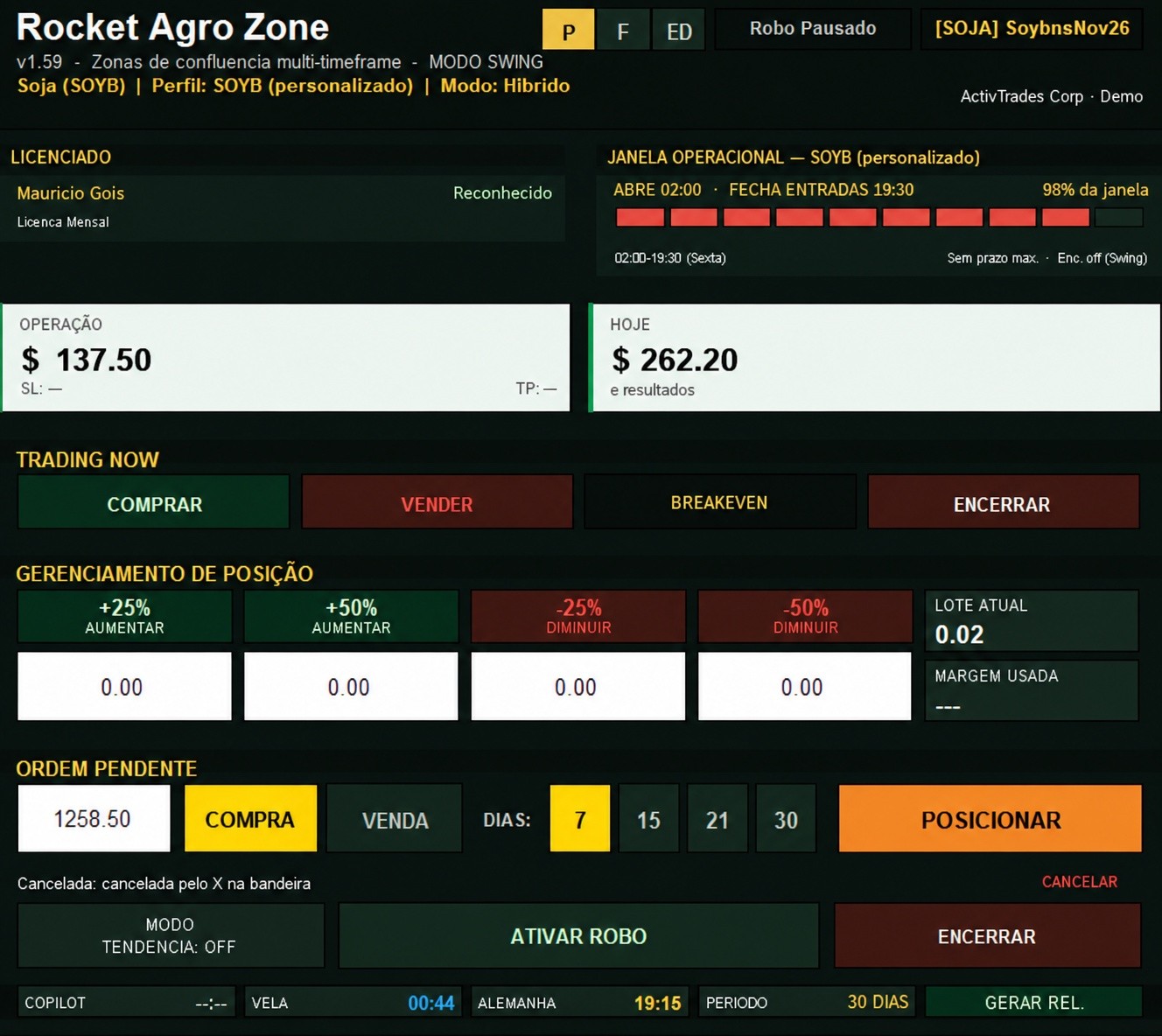Click ENCERRAR in Trading Now section
Screen dimensions: 1162x1036
pyautogui.click(x=1003, y=502)
